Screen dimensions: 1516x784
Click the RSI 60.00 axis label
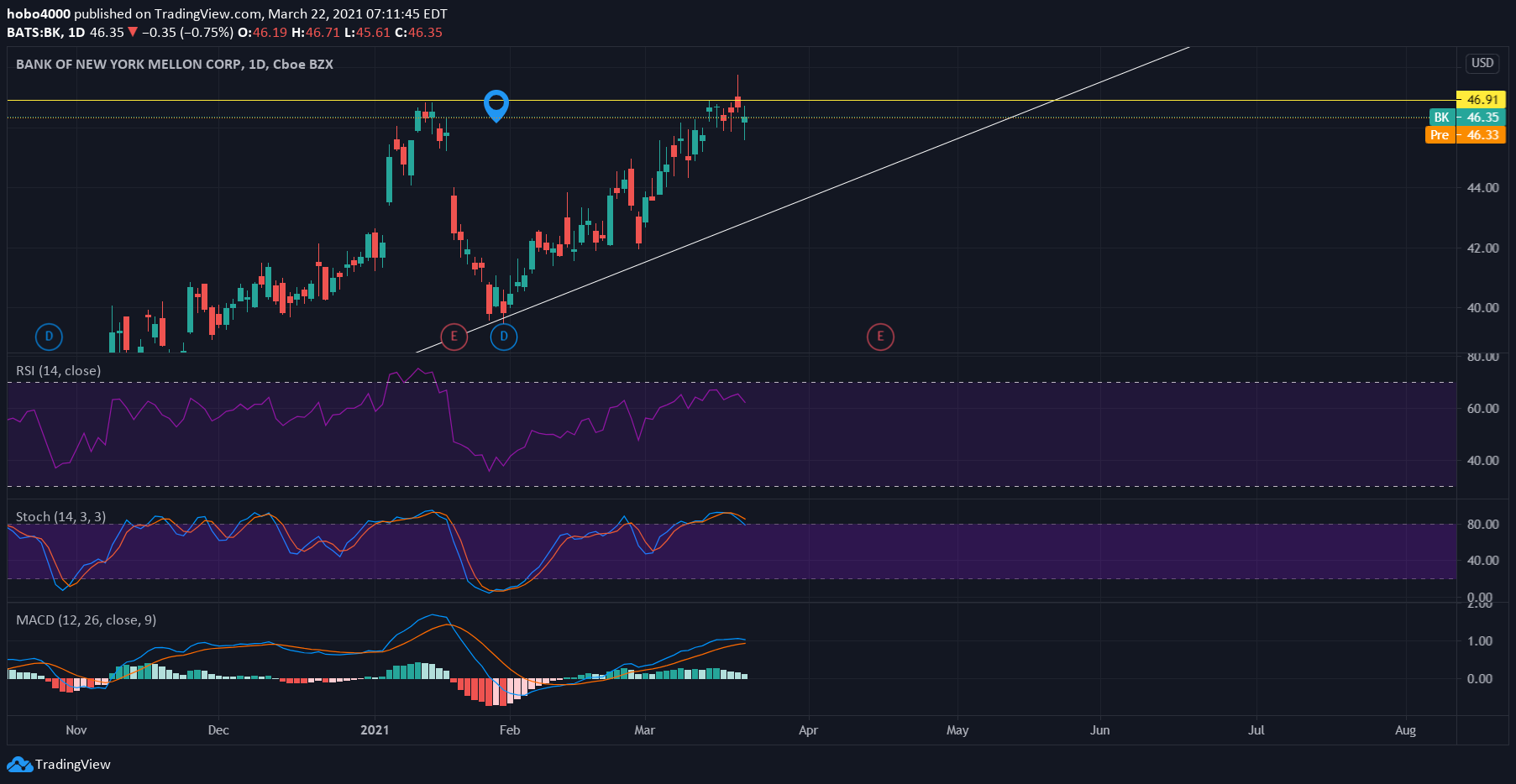(x=1482, y=409)
